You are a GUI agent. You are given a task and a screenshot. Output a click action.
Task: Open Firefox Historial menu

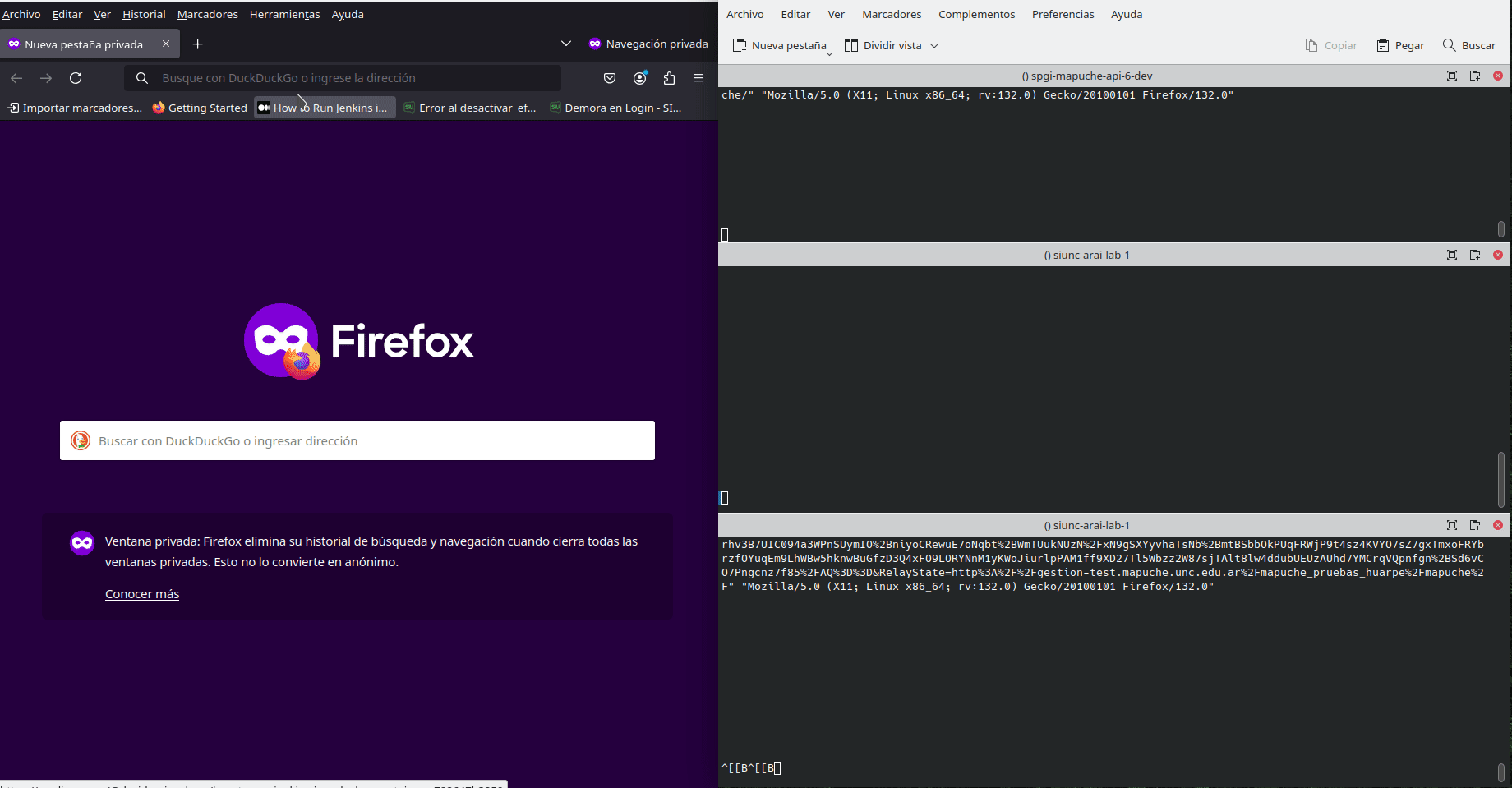pyautogui.click(x=144, y=14)
